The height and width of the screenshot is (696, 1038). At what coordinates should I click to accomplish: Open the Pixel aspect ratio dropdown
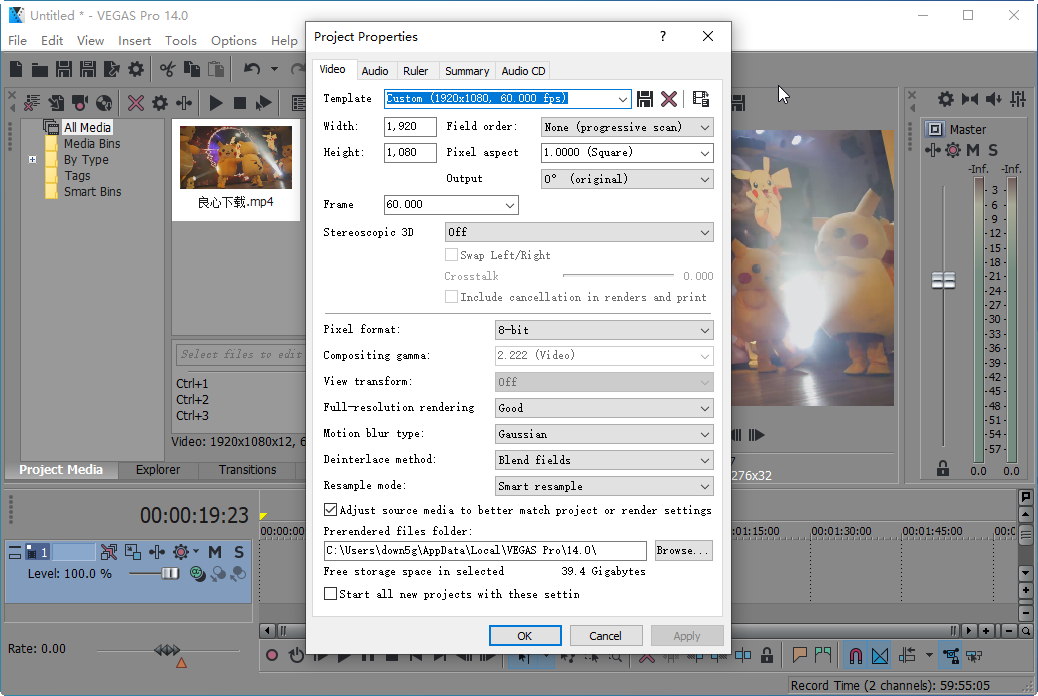coord(704,153)
